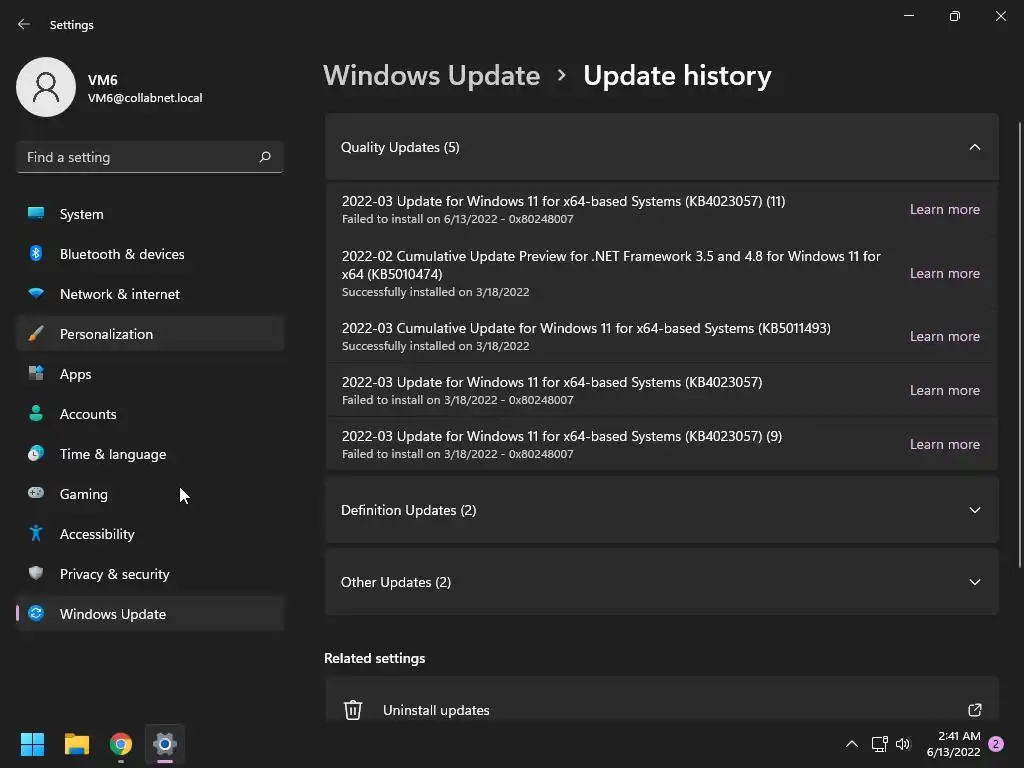Viewport: 1024px width, 768px height.
Task: Learn more about KB5011493 cumulative update
Action: 944,336
